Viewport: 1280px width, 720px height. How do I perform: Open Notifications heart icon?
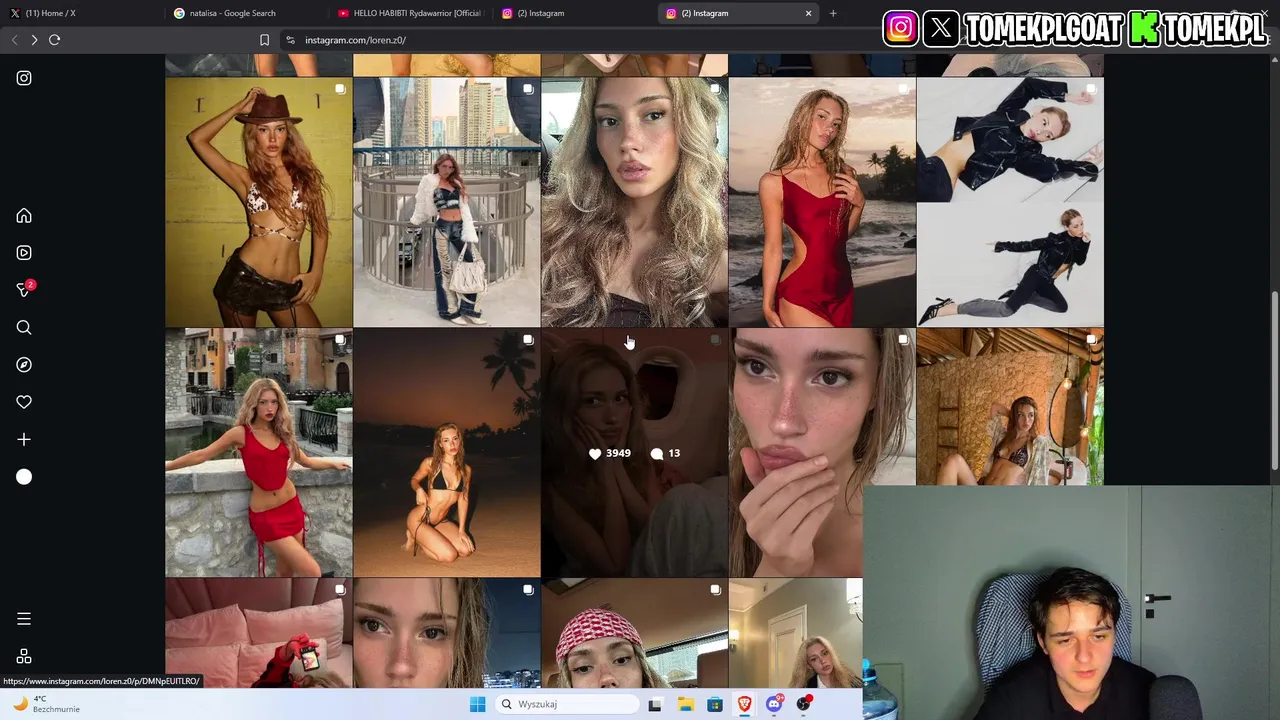click(24, 402)
